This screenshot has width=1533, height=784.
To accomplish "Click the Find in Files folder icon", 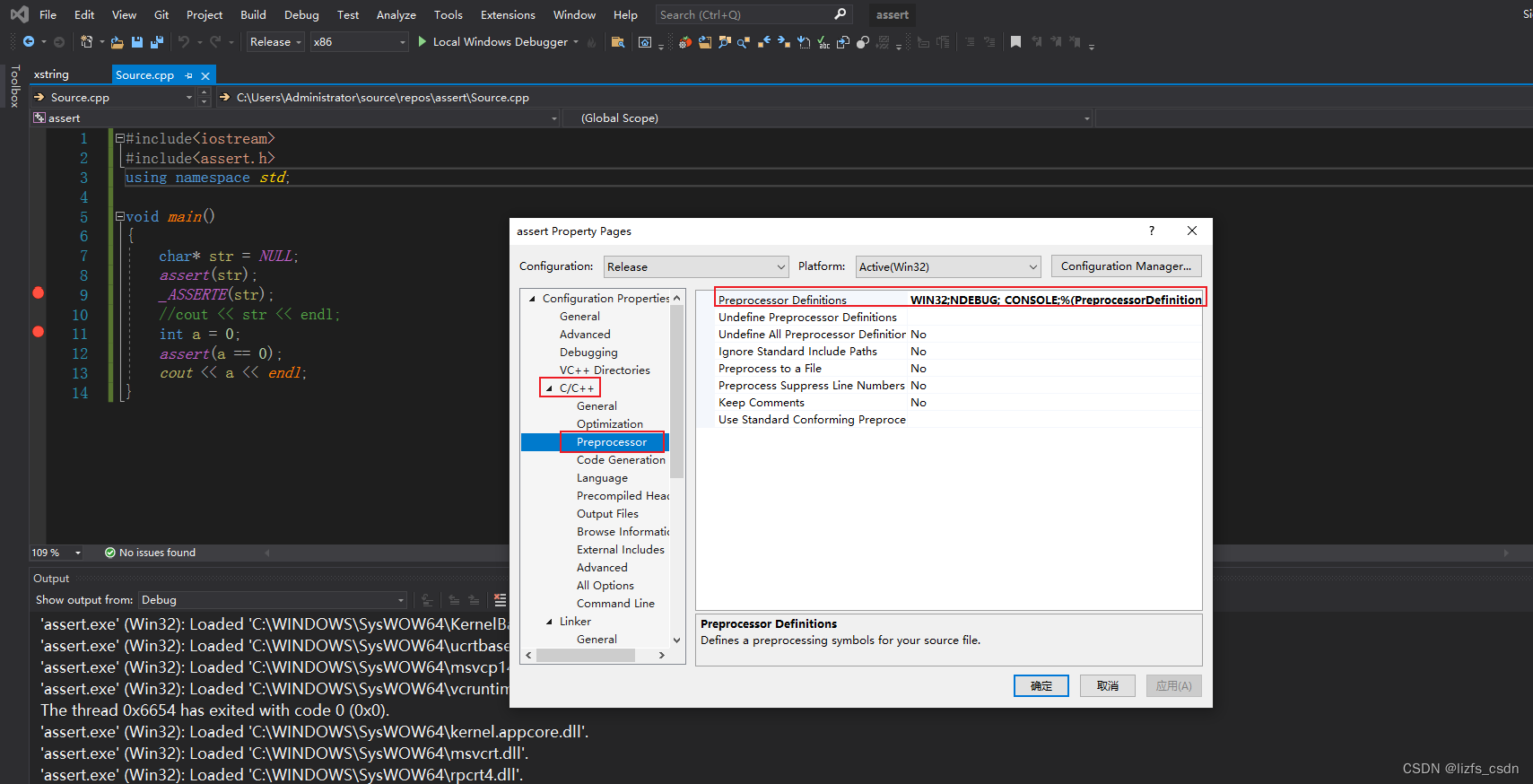I will tap(617, 42).
